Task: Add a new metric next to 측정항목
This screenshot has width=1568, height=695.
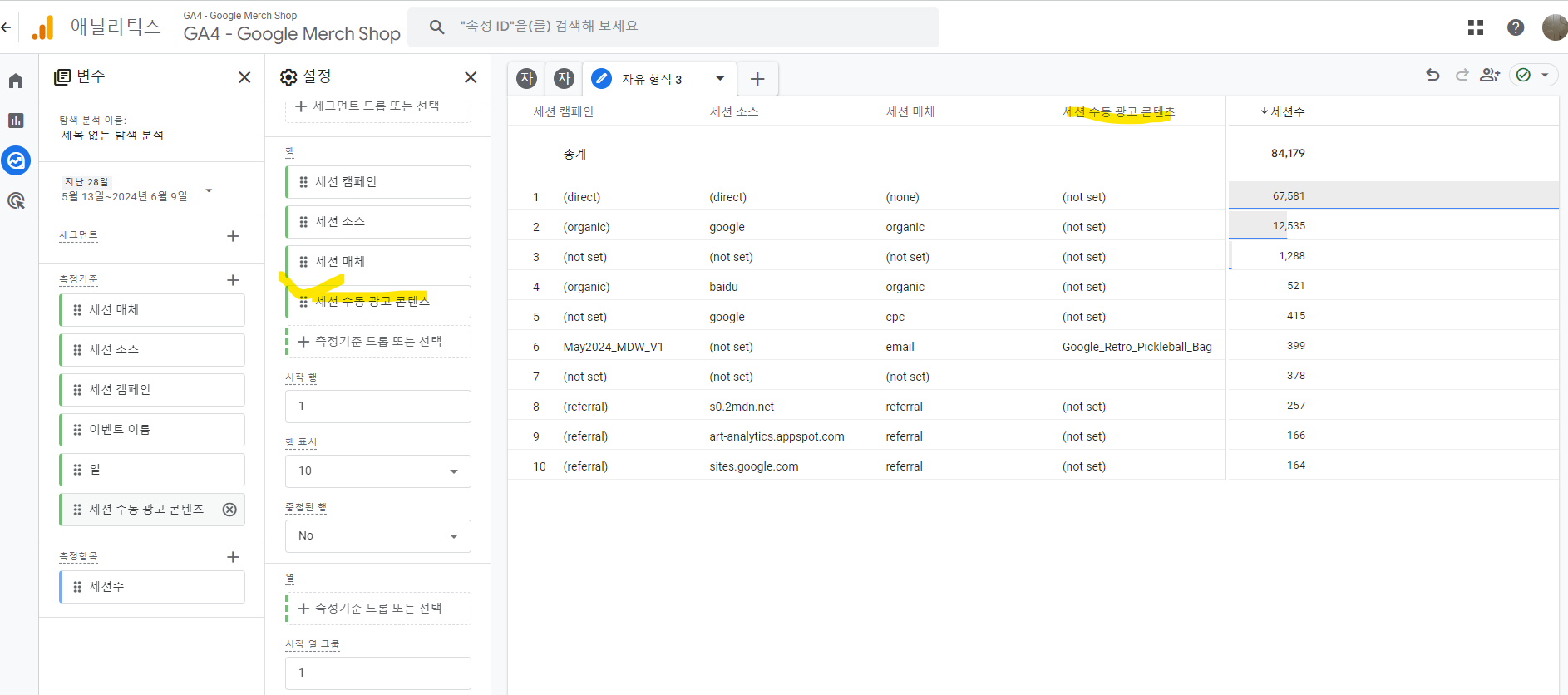Action: pyautogui.click(x=233, y=557)
